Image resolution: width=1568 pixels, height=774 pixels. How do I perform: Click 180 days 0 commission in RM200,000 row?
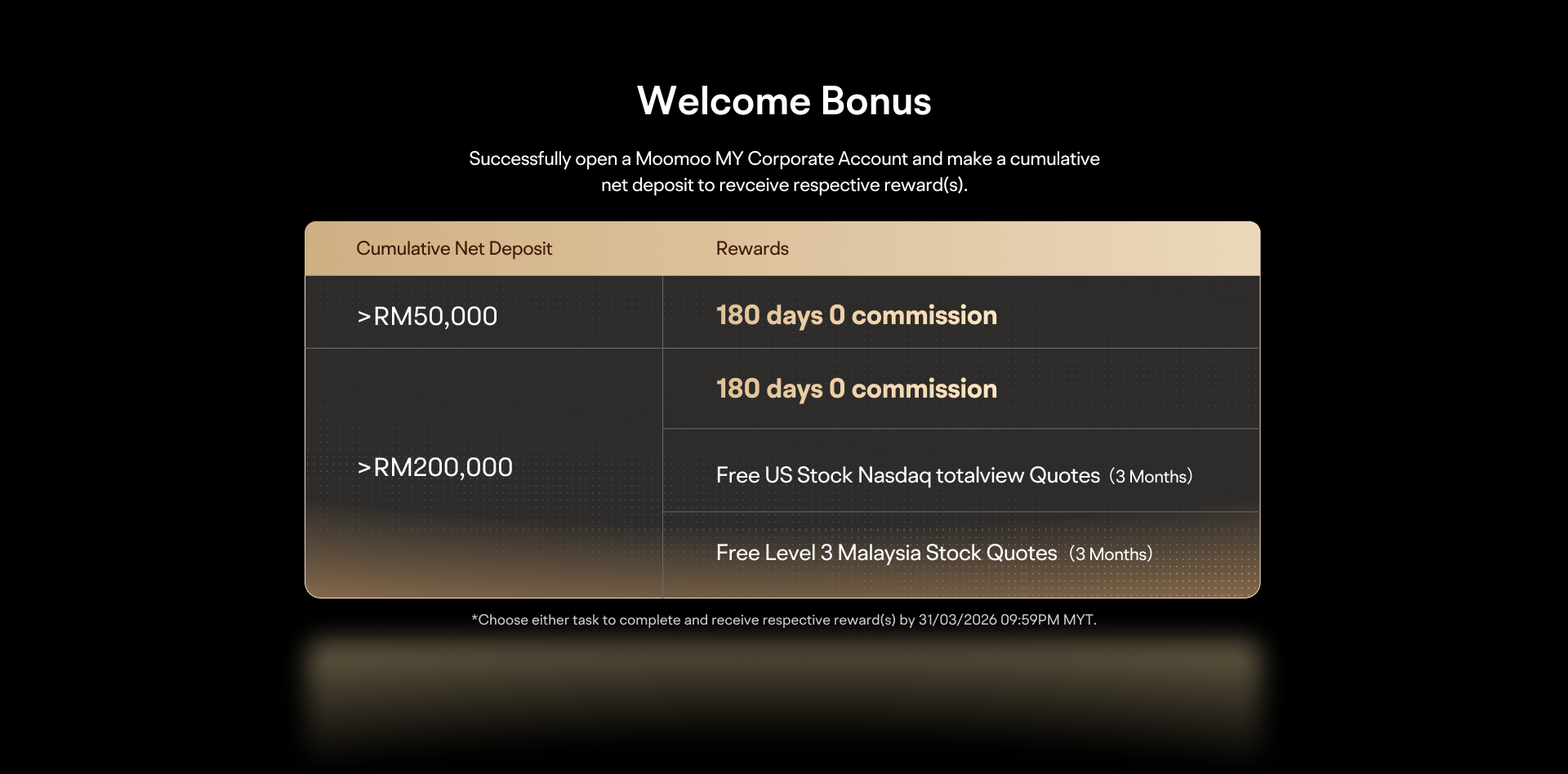[856, 389]
